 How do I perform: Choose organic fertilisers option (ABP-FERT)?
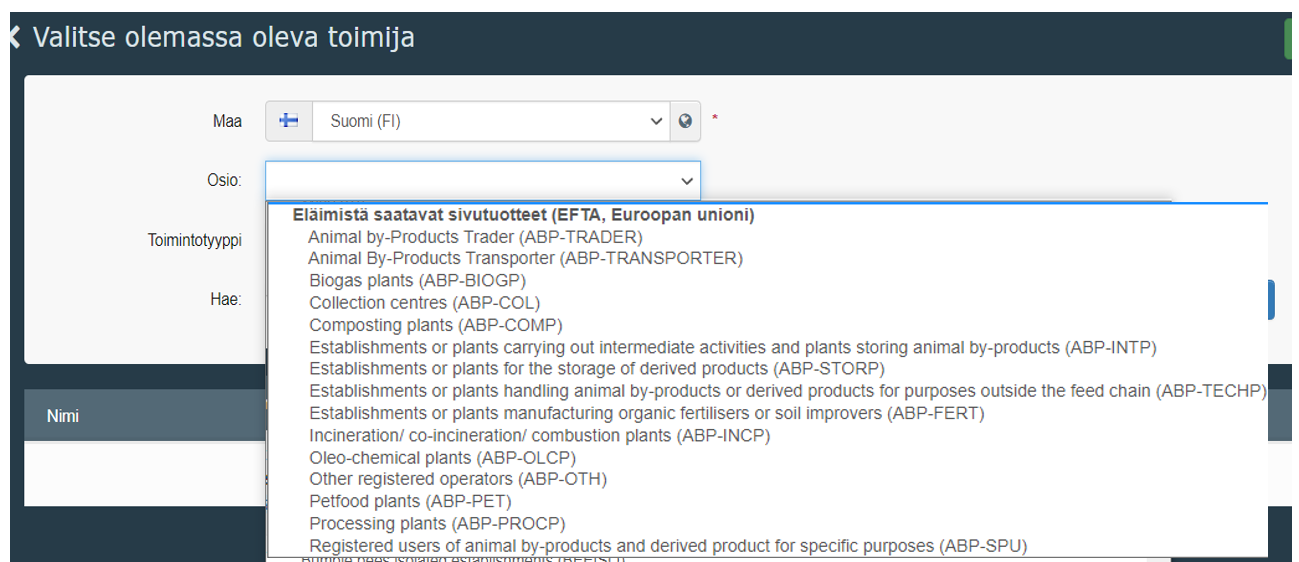click(646, 413)
